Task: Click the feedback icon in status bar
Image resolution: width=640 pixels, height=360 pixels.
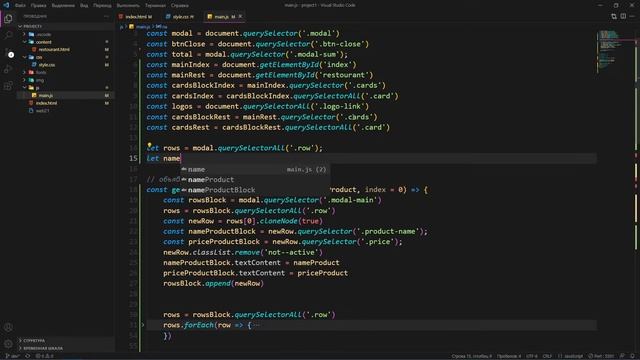Action: point(622,356)
